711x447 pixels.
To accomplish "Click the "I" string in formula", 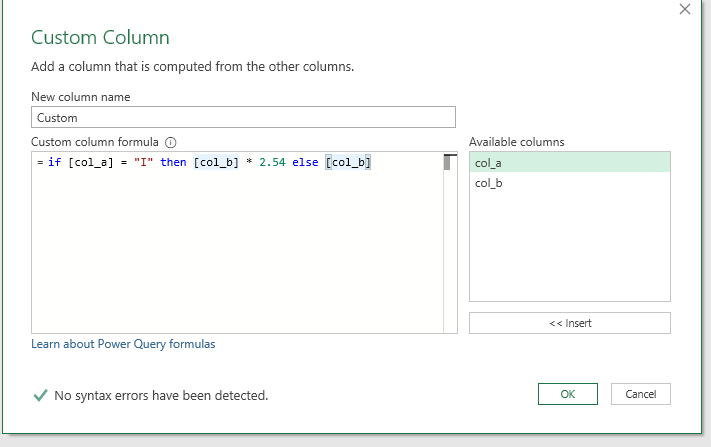I will click(143, 162).
